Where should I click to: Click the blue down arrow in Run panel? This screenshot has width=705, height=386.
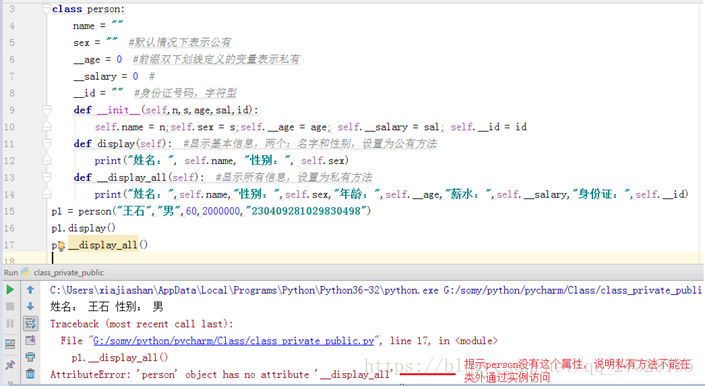[x=30, y=306]
